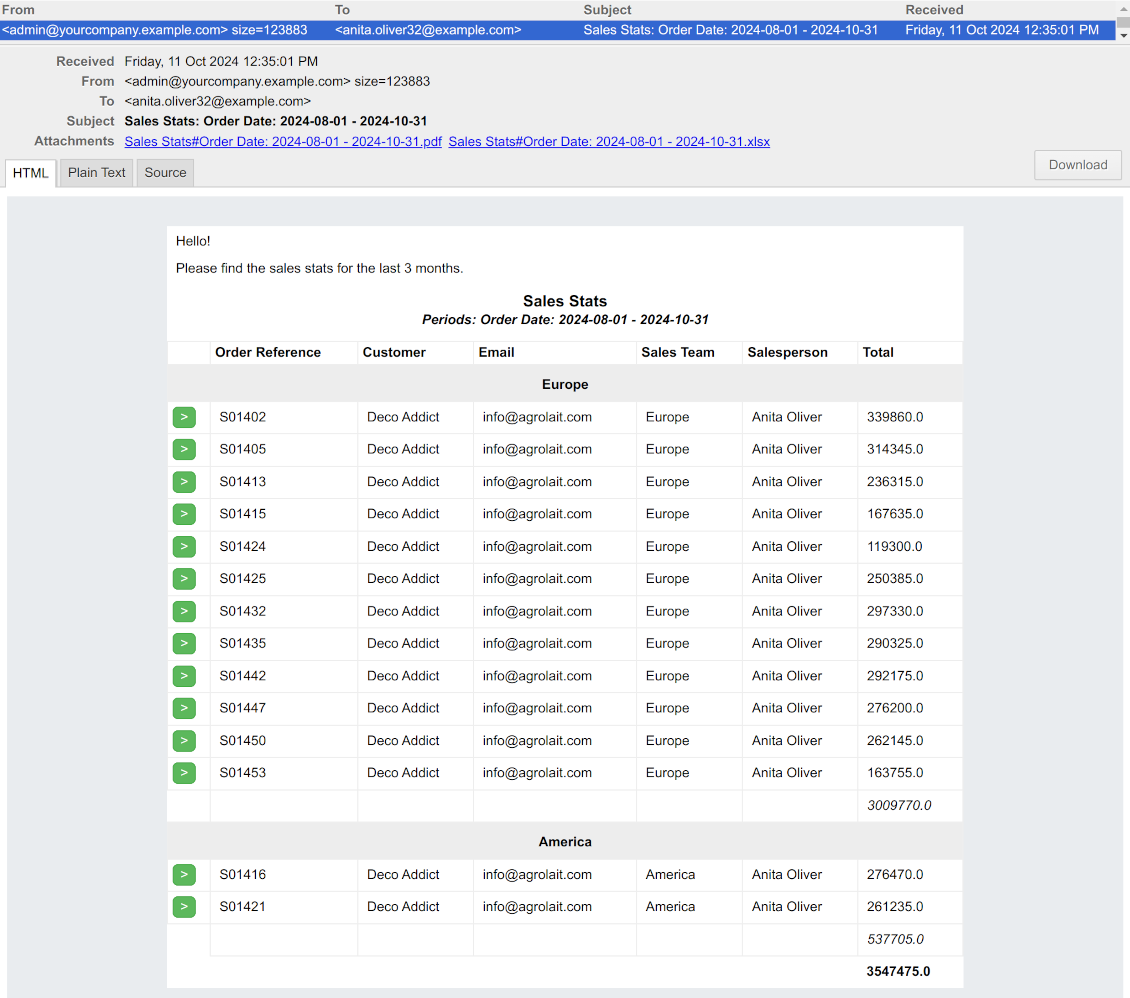Image resolution: width=1130 pixels, height=998 pixels.
Task: Open the green arrow for order S01442
Action: click(184, 676)
